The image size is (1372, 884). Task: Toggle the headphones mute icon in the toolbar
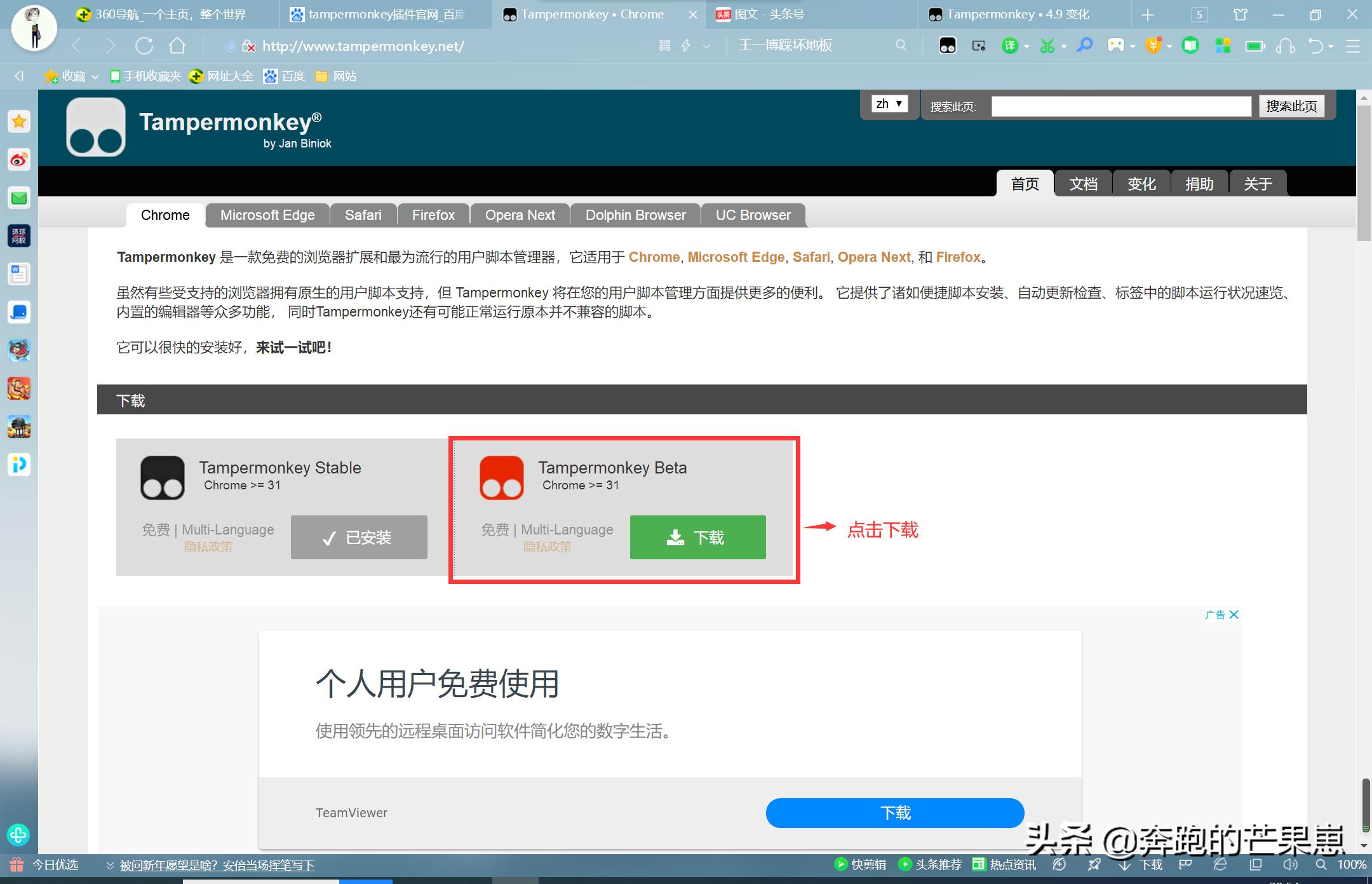tap(1285, 46)
